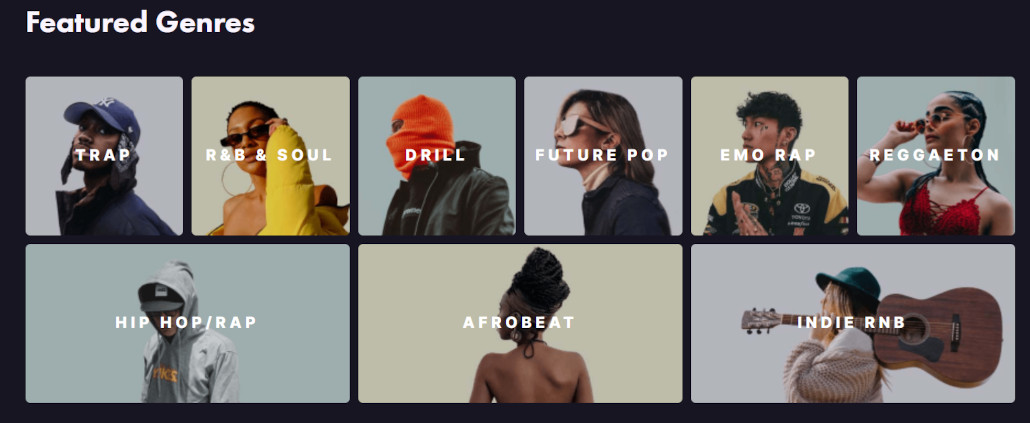
Task: Browse the Hip Hop/Rap genre tile
Action: click(x=187, y=323)
